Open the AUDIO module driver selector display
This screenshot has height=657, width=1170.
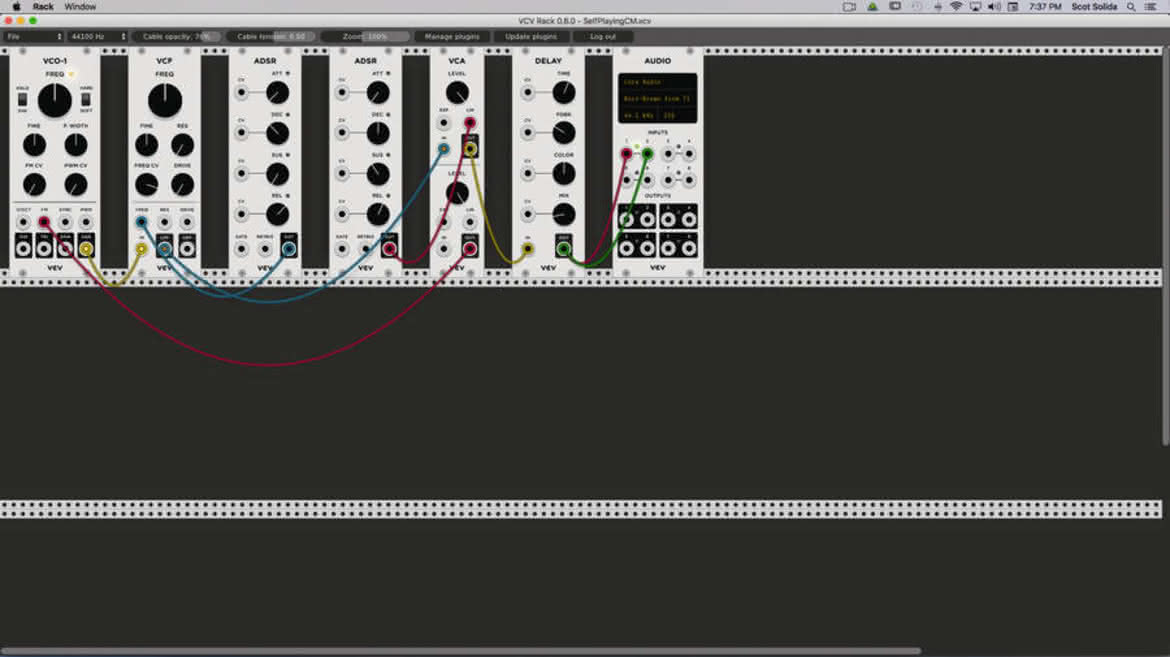(657, 82)
